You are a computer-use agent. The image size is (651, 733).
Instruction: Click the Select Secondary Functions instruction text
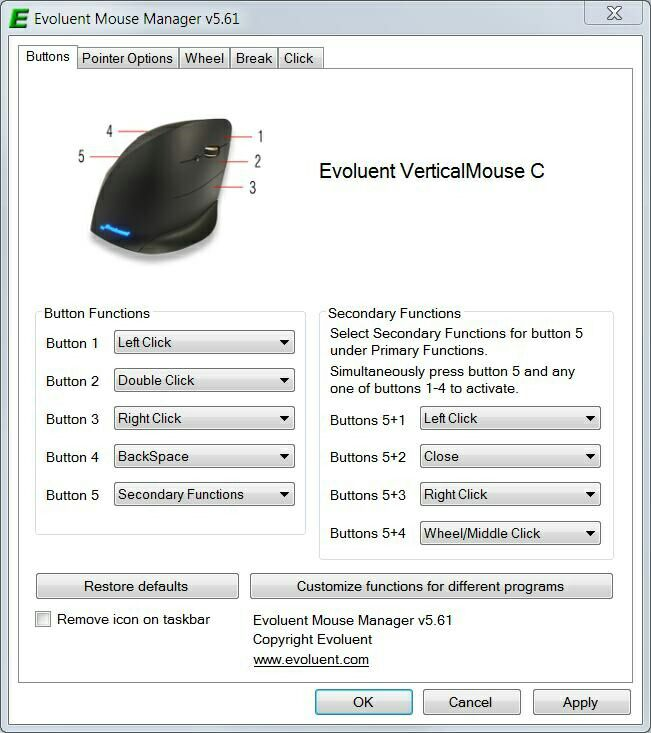coord(456,342)
